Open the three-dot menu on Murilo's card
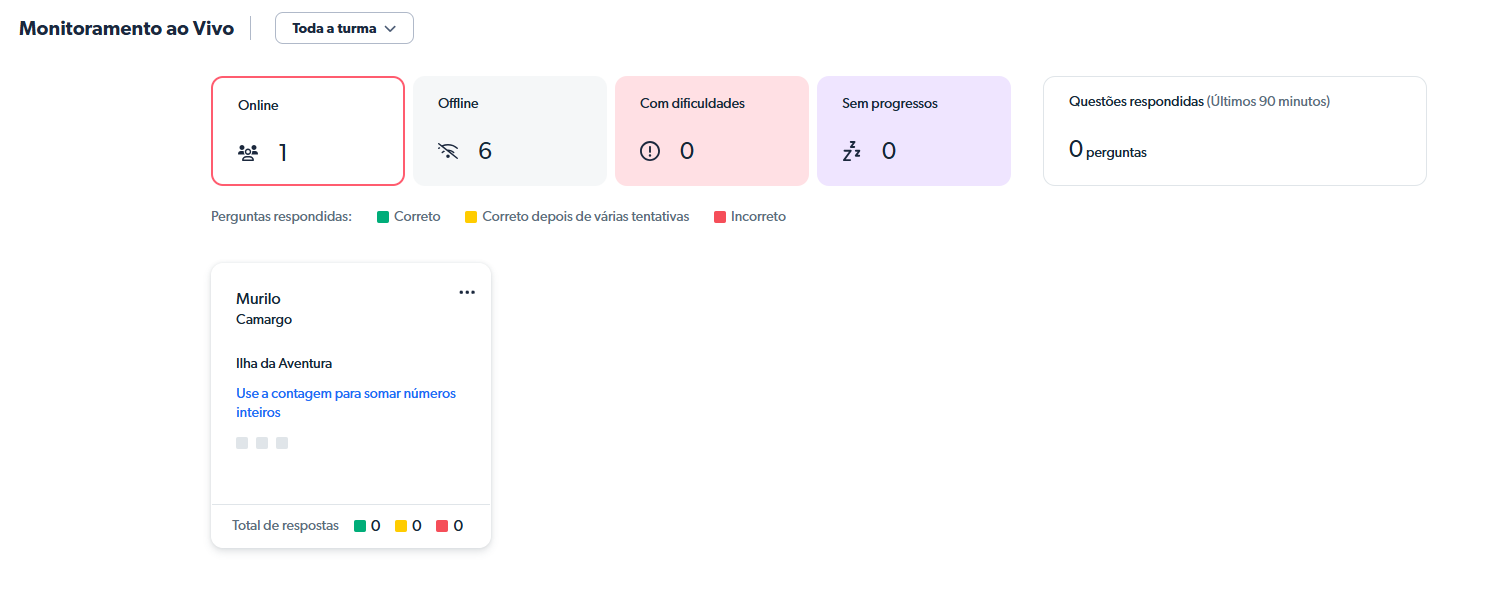Image resolution: width=1509 pixels, height=613 pixels. coord(467,292)
